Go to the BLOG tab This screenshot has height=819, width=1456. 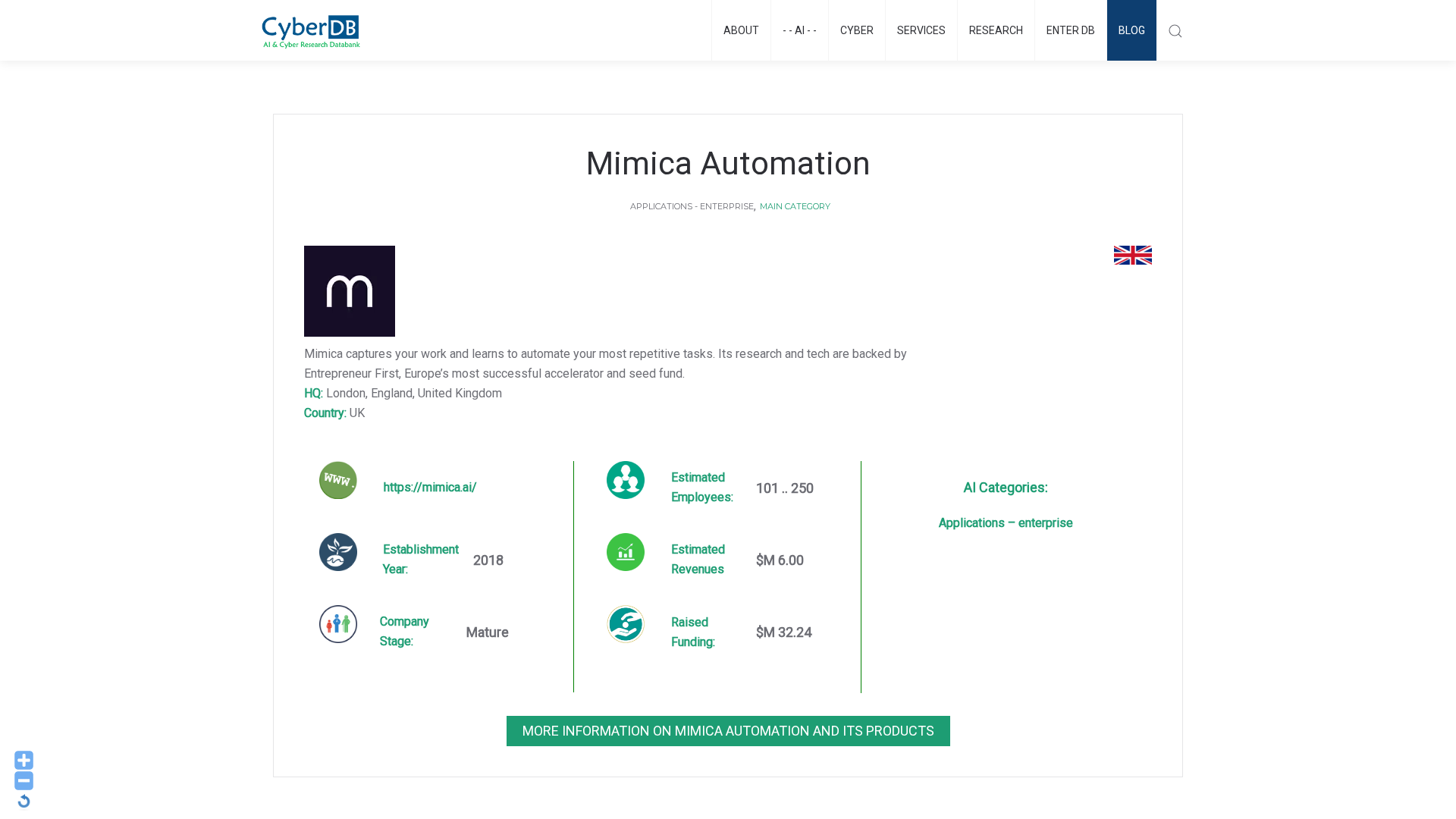[x=1131, y=30]
